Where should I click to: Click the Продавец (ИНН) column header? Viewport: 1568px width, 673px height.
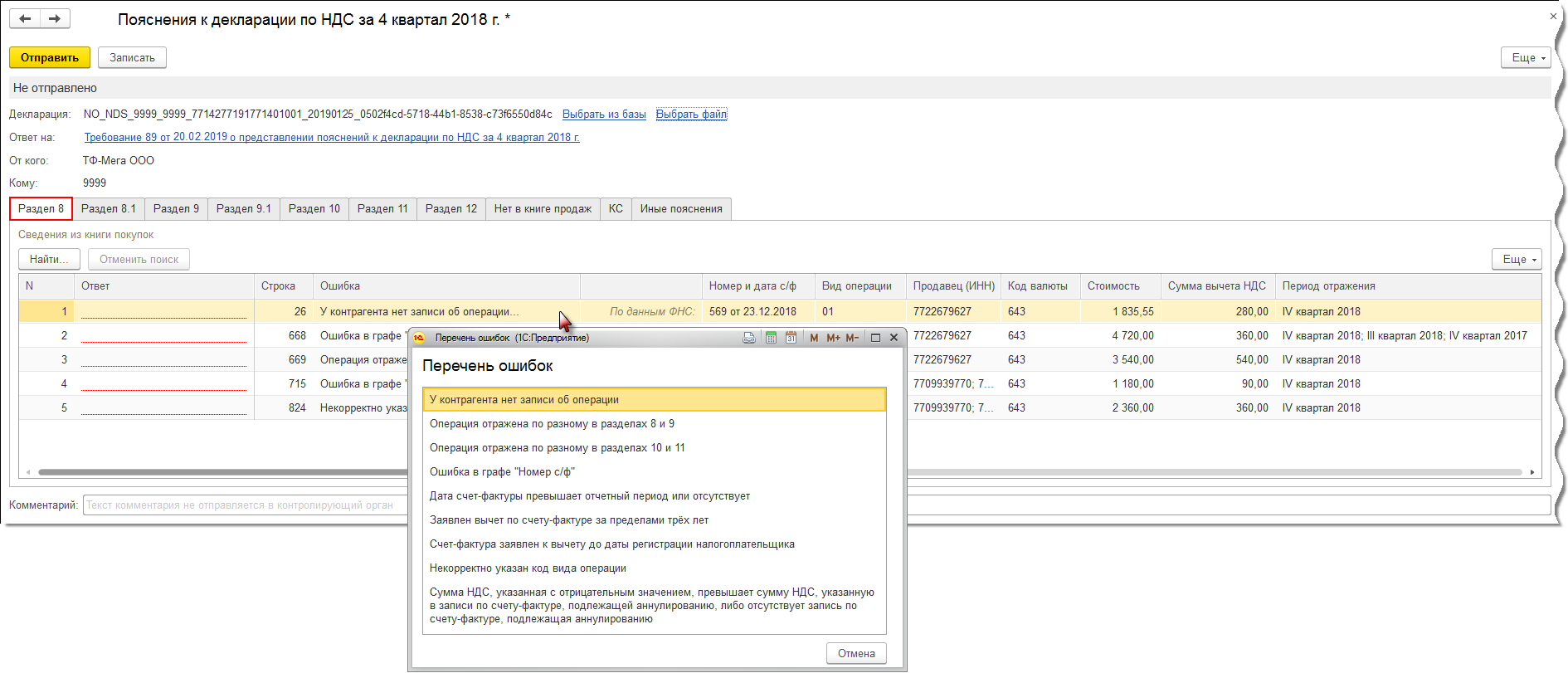tap(953, 285)
